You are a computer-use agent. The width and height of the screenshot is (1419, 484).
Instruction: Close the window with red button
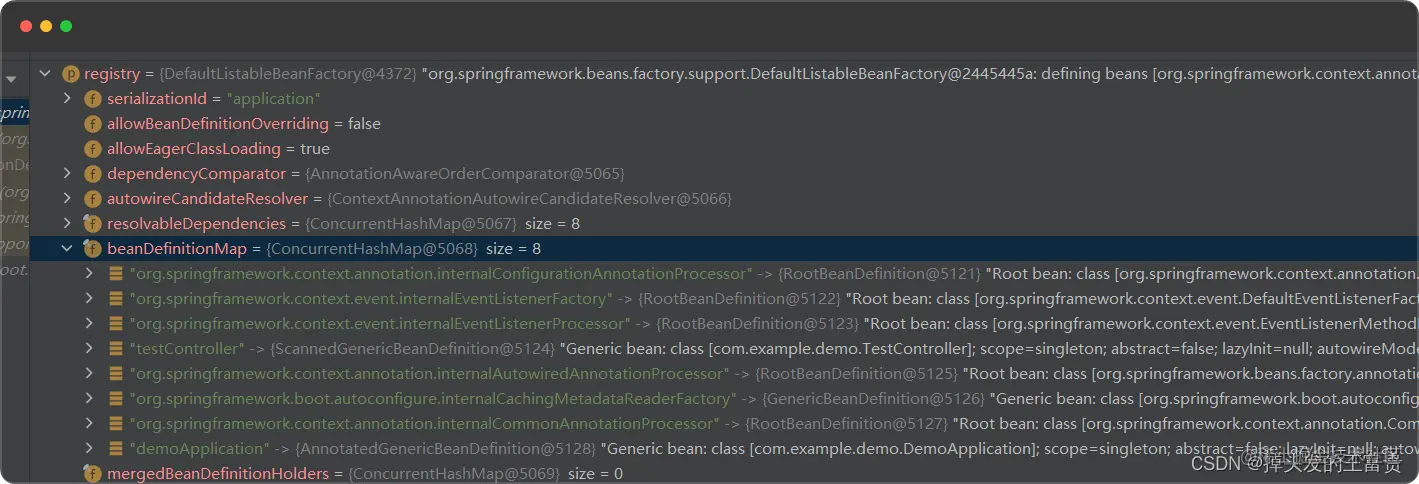pos(26,26)
